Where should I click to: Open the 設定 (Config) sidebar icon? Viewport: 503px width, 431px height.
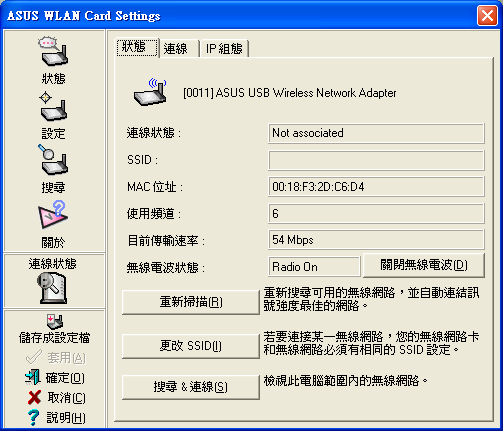point(53,106)
